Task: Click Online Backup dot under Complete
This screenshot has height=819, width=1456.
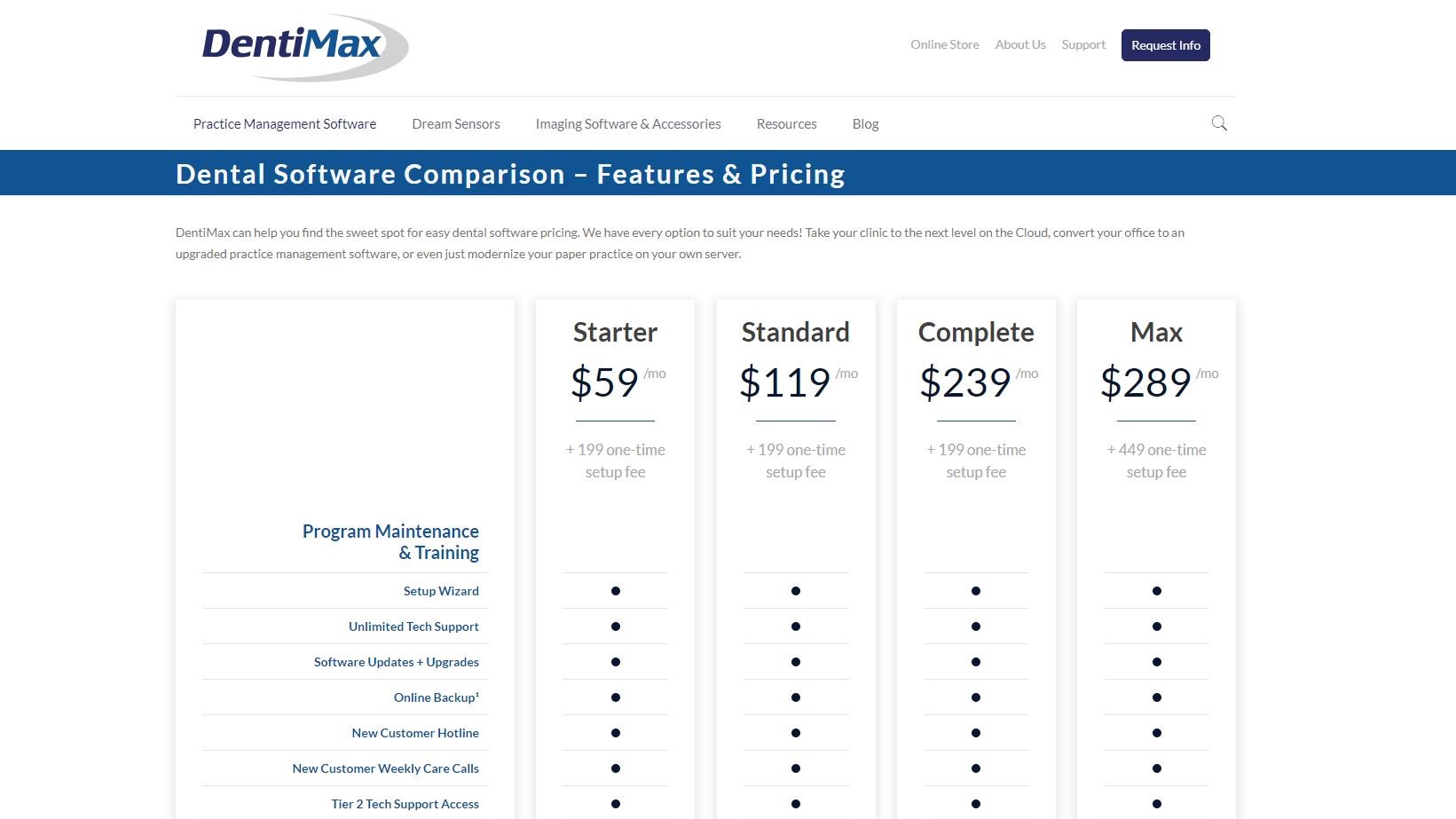Action: [976, 697]
